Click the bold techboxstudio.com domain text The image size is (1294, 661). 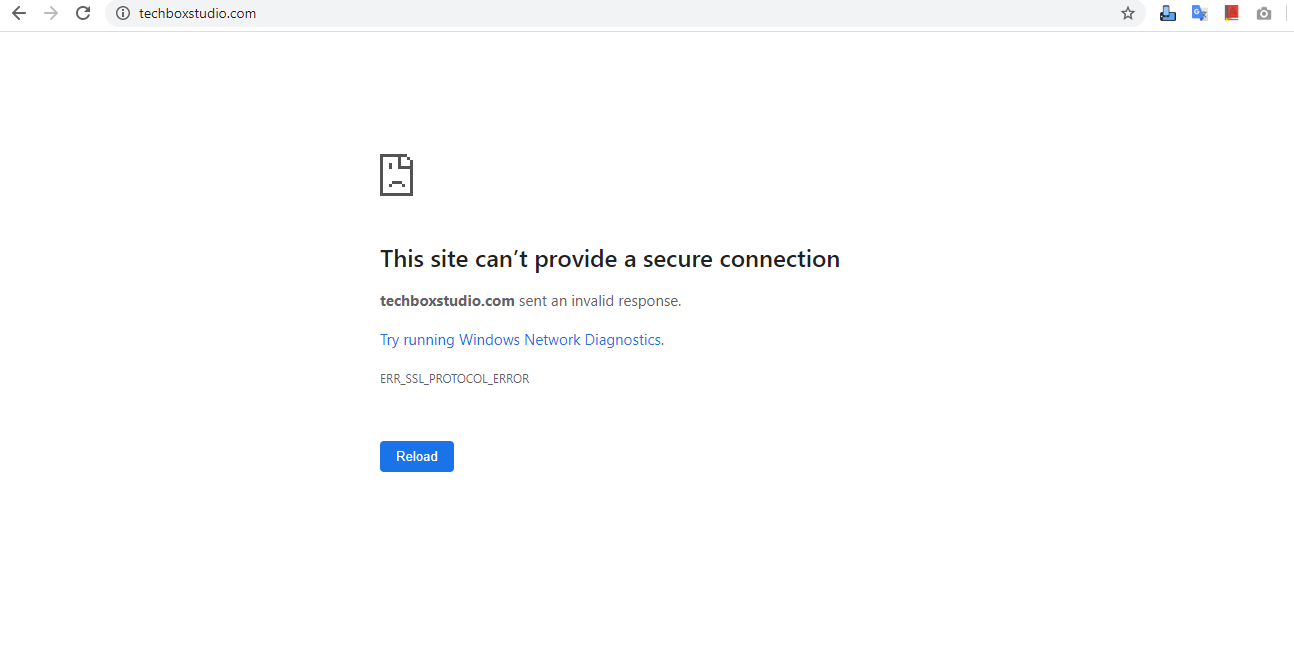447,300
